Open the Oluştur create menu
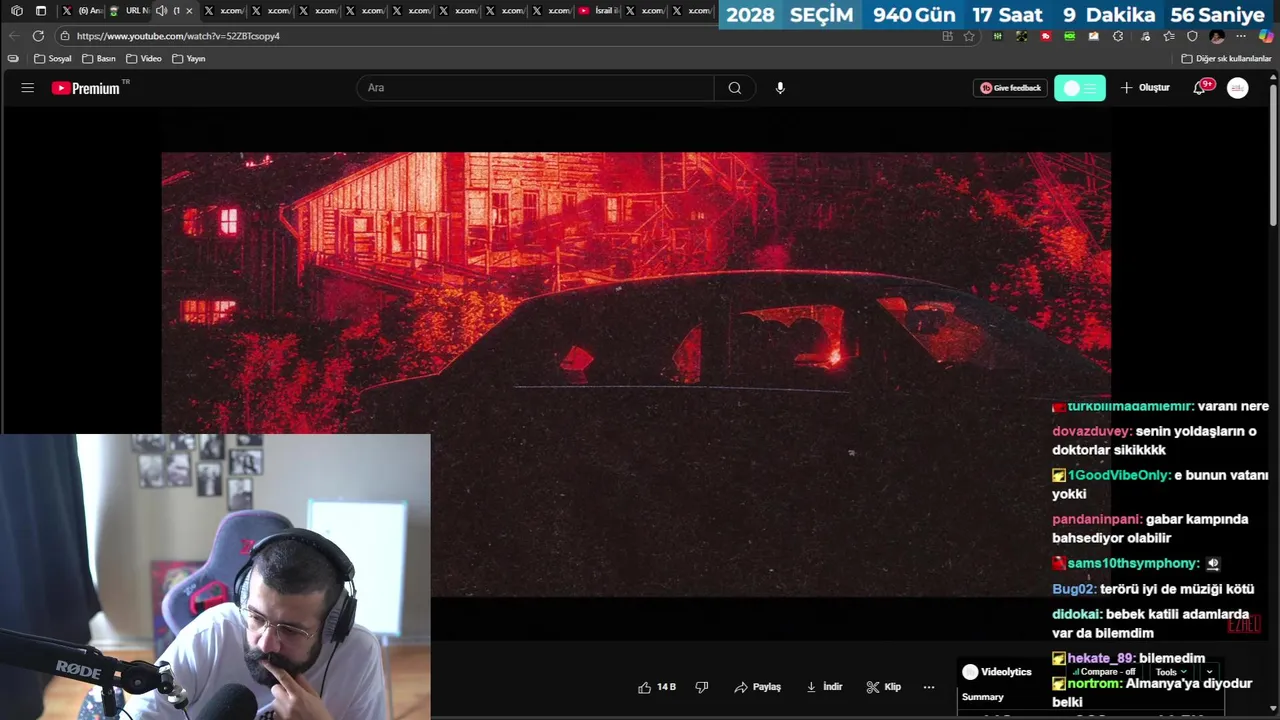Screen dimensions: 1280x720 click(1145, 88)
